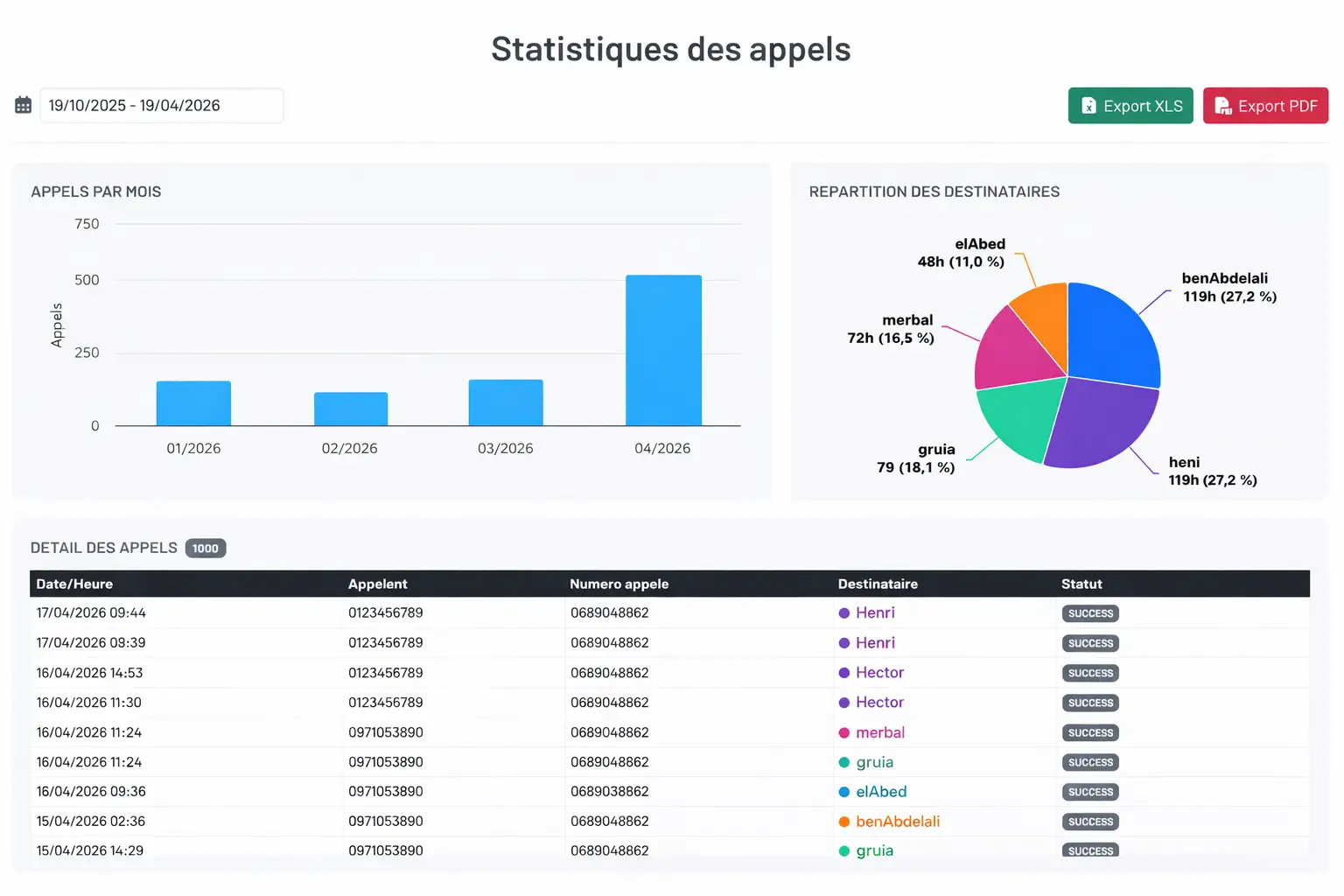1344x896 pixels.
Task: Click SUCCESS badge in the 17/04/2026 09:44 row
Action: 1090,613
